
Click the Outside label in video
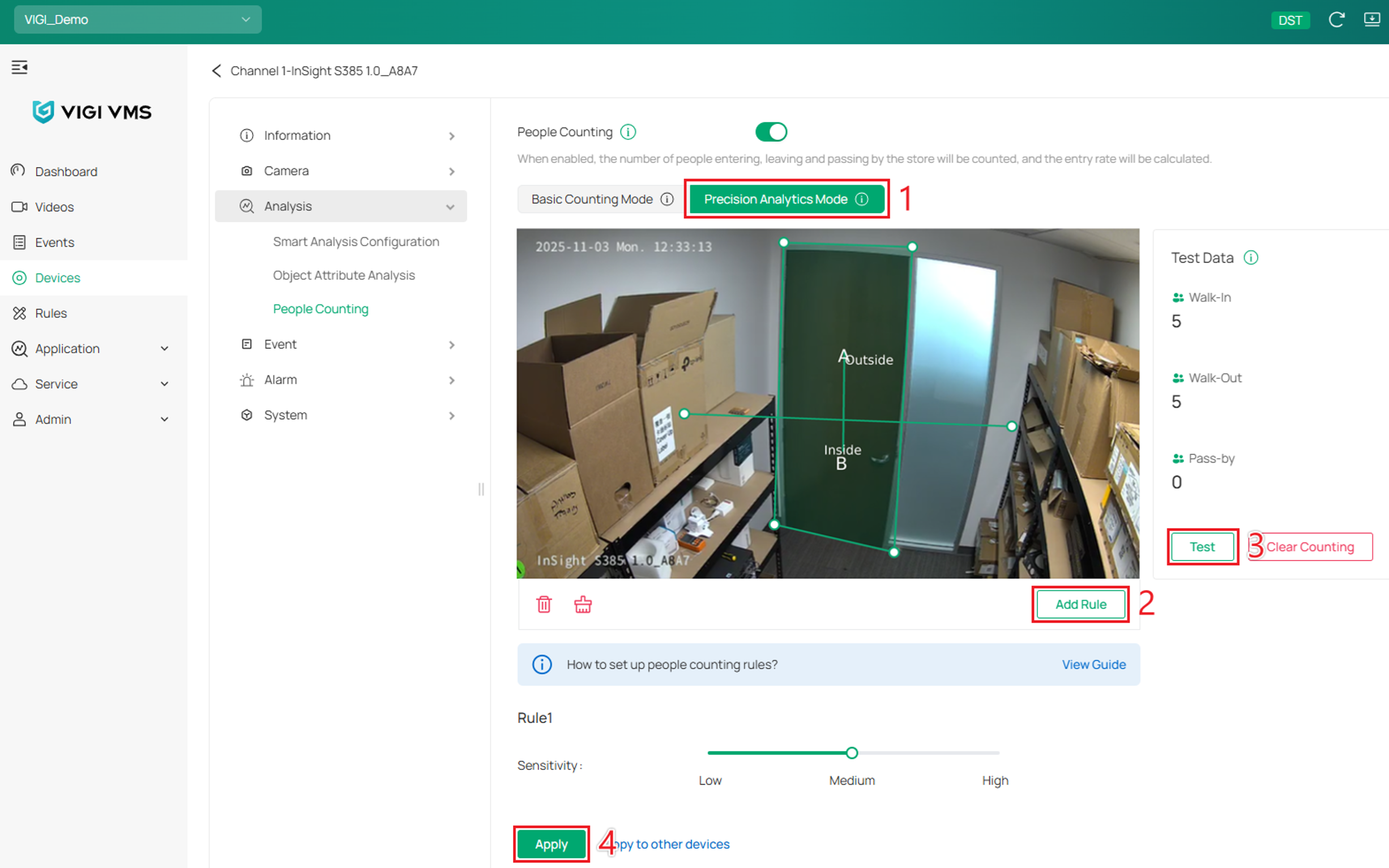coord(870,360)
